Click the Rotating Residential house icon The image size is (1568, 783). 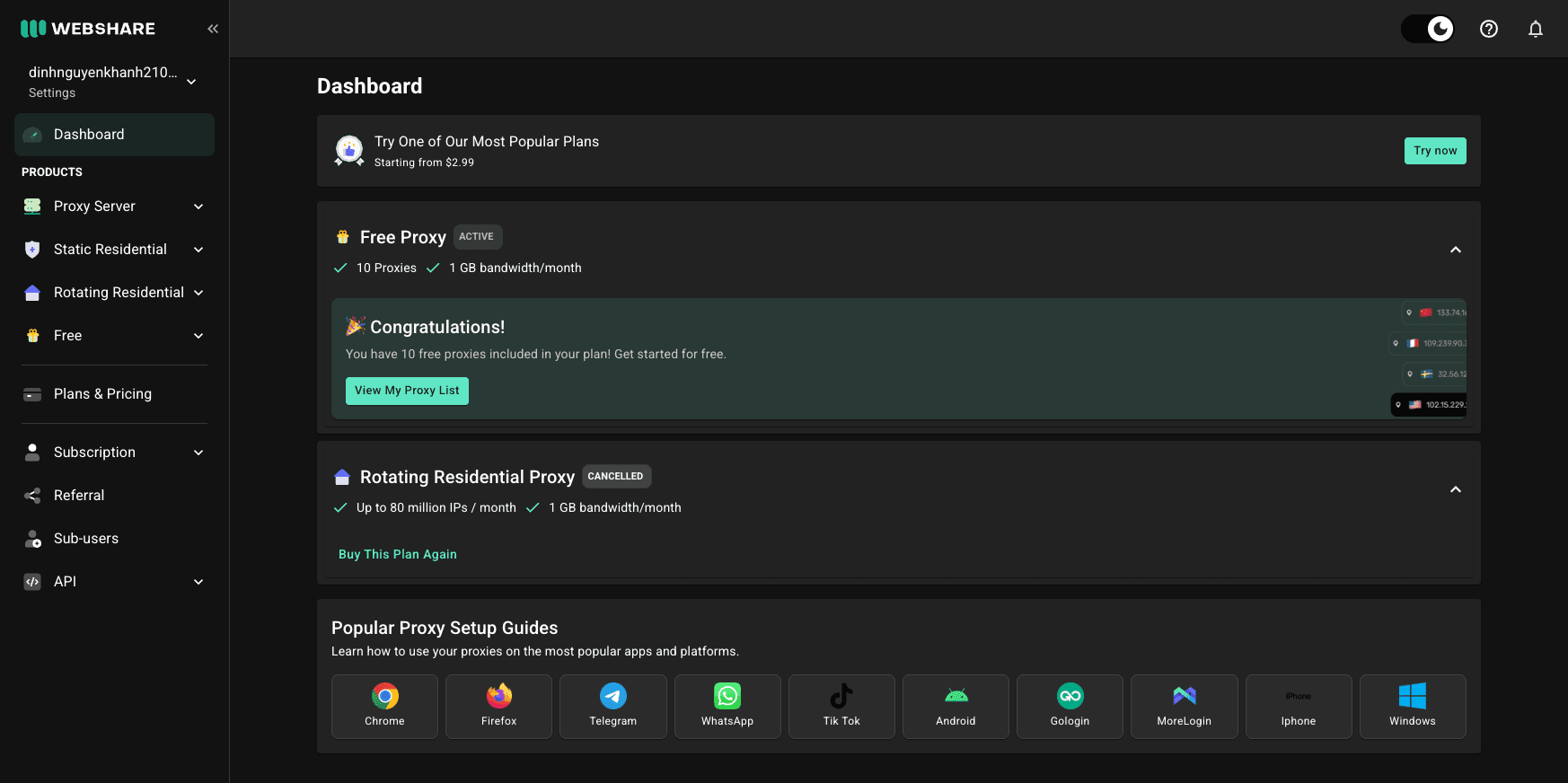[32, 293]
